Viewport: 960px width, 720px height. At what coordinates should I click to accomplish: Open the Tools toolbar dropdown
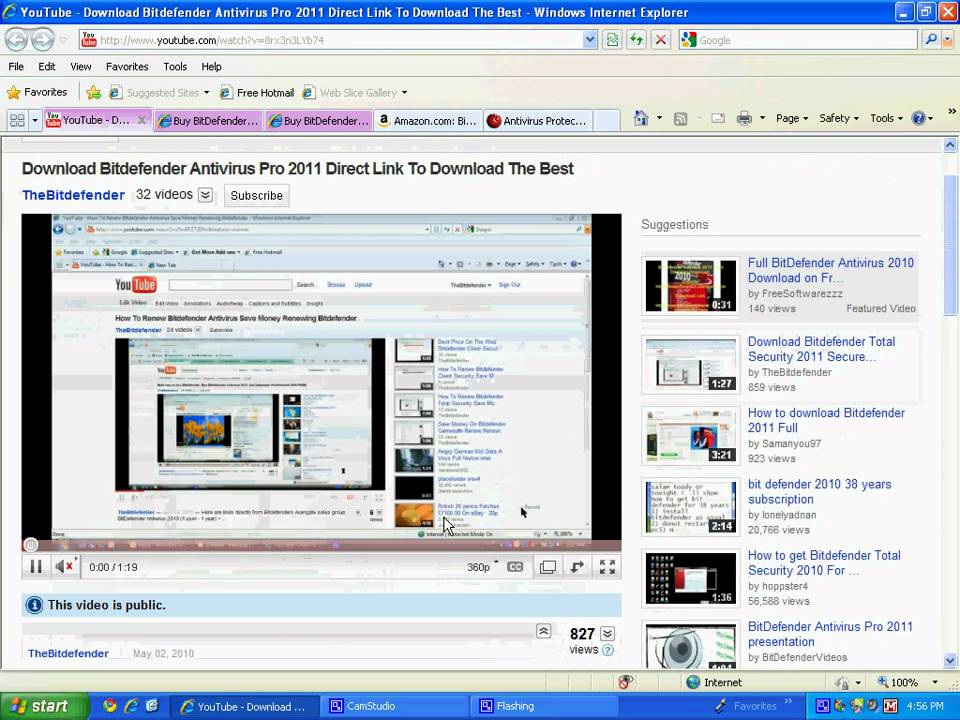click(x=886, y=118)
